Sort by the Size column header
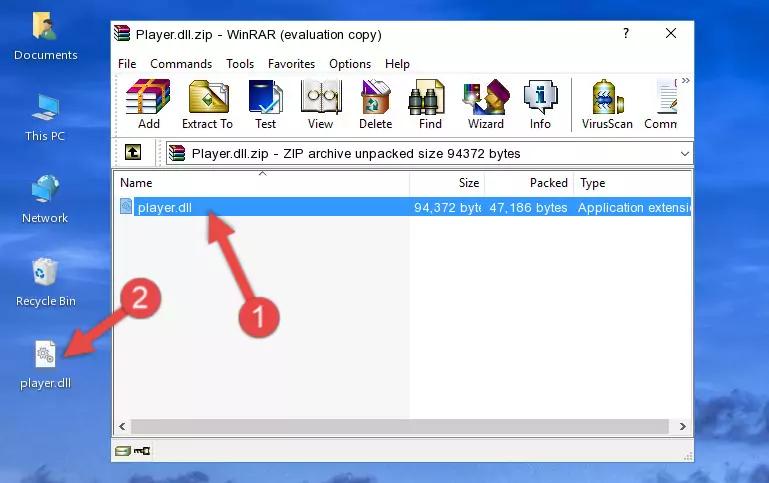 (447, 183)
